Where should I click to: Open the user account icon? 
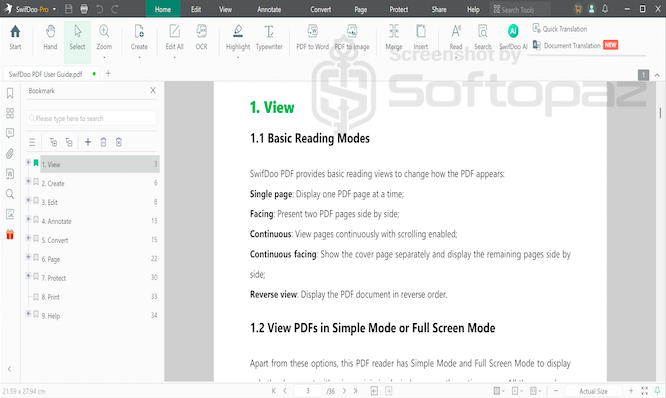(x=591, y=9)
